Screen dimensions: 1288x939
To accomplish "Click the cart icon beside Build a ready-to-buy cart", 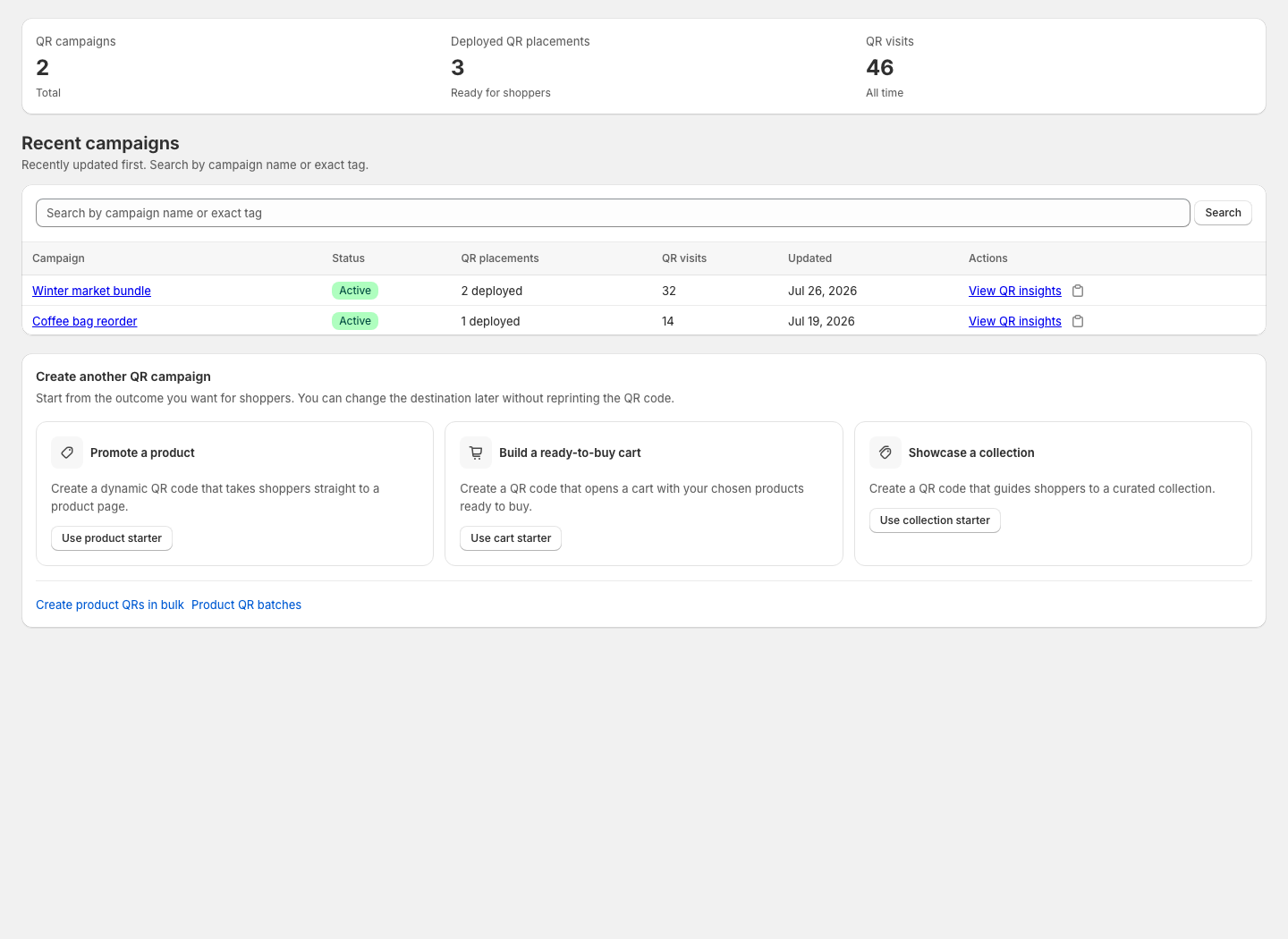I will 476,453.
